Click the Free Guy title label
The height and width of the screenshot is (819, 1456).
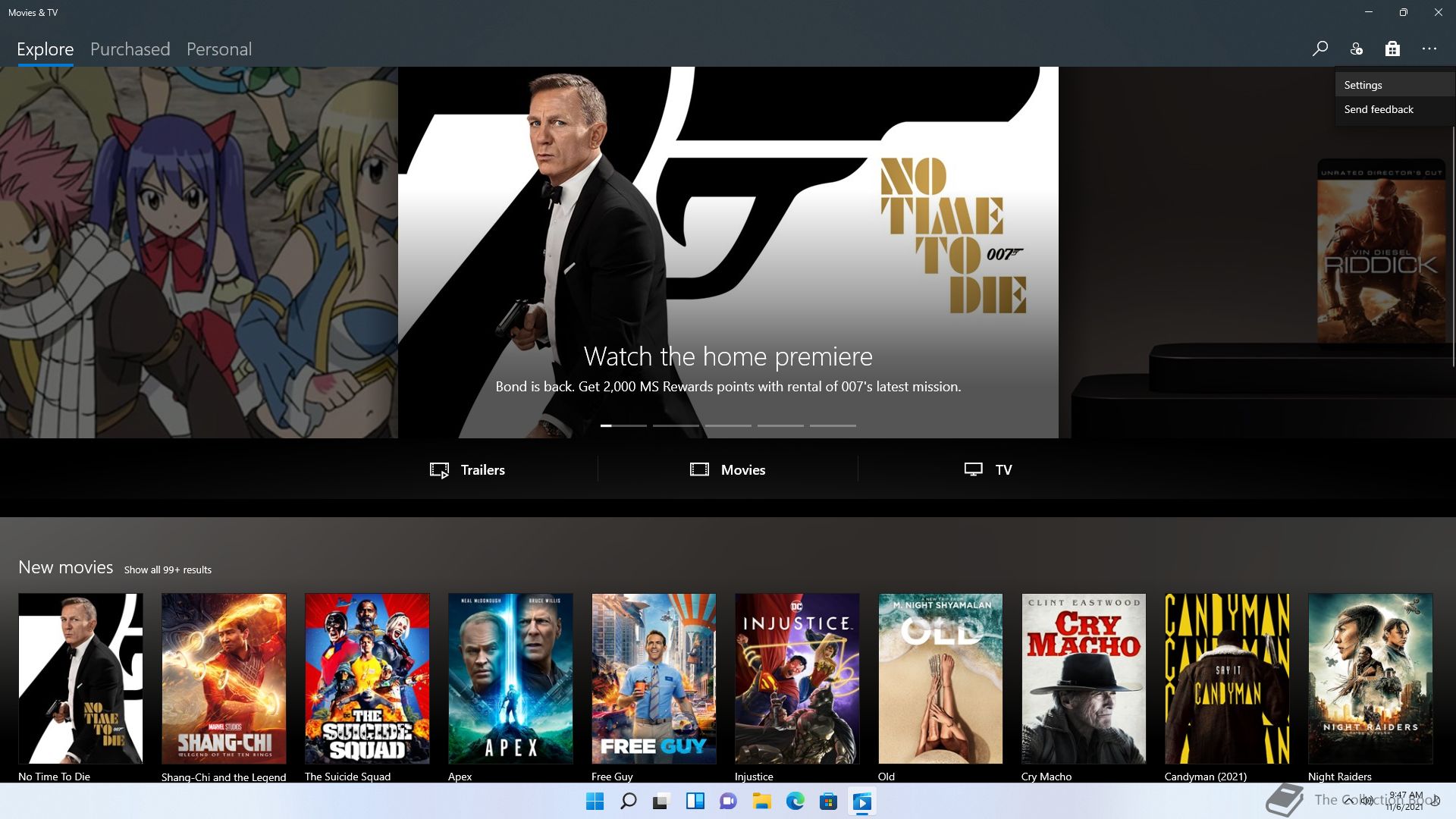(612, 777)
